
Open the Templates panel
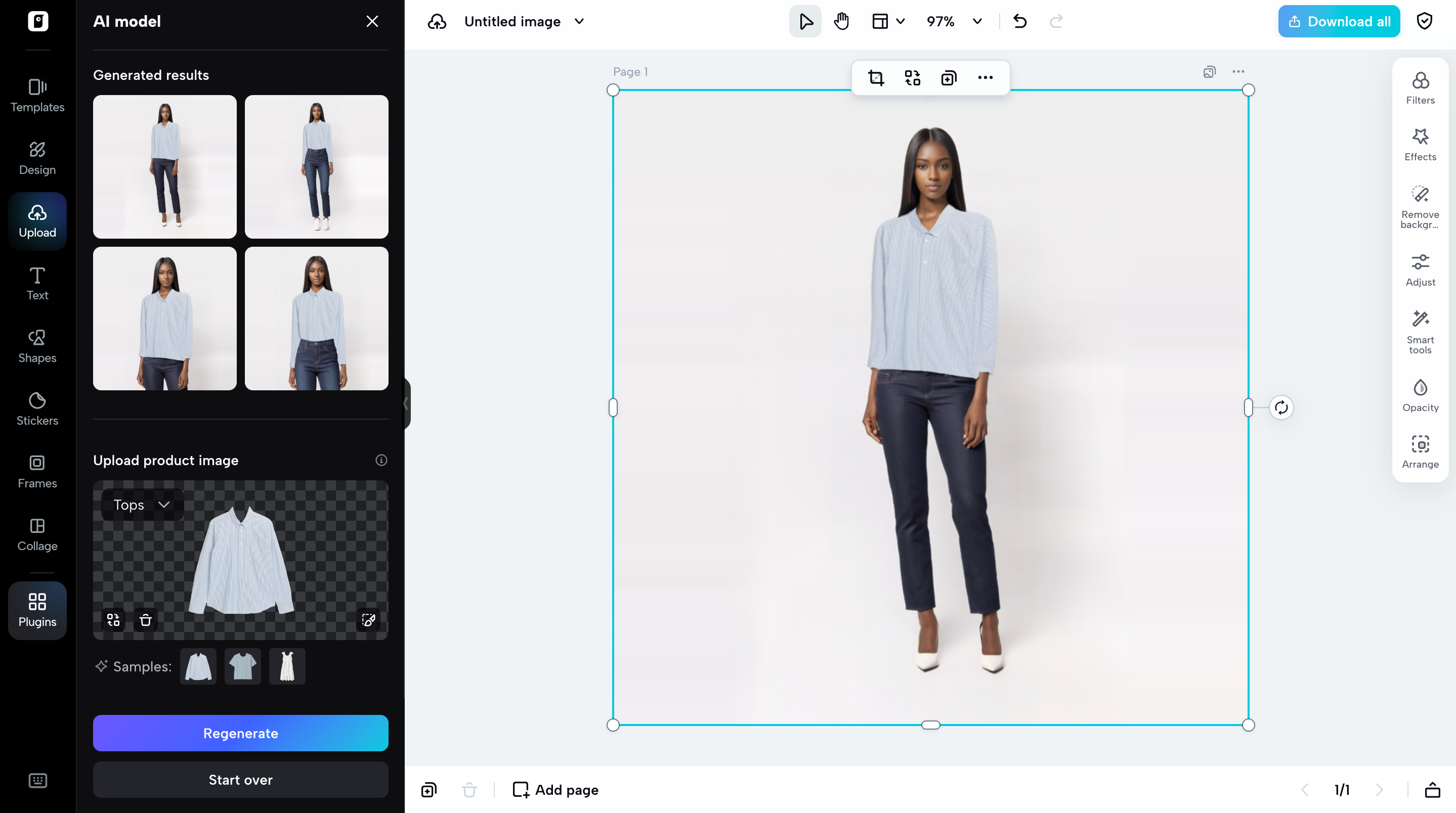(x=37, y=95)
